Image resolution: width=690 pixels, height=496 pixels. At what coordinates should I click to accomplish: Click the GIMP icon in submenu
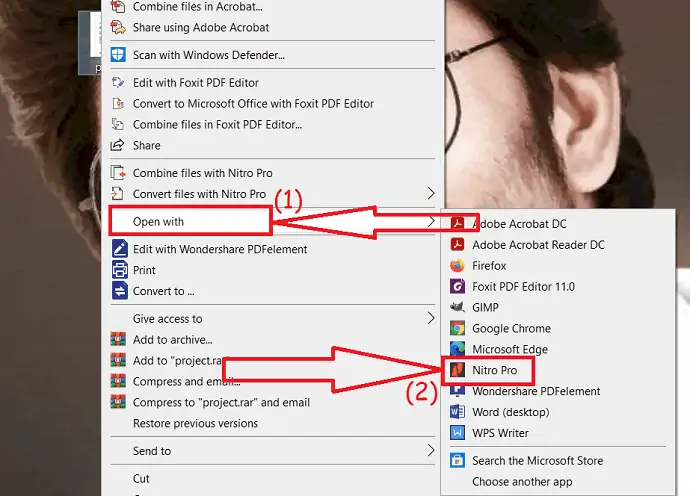coord(457,307)
